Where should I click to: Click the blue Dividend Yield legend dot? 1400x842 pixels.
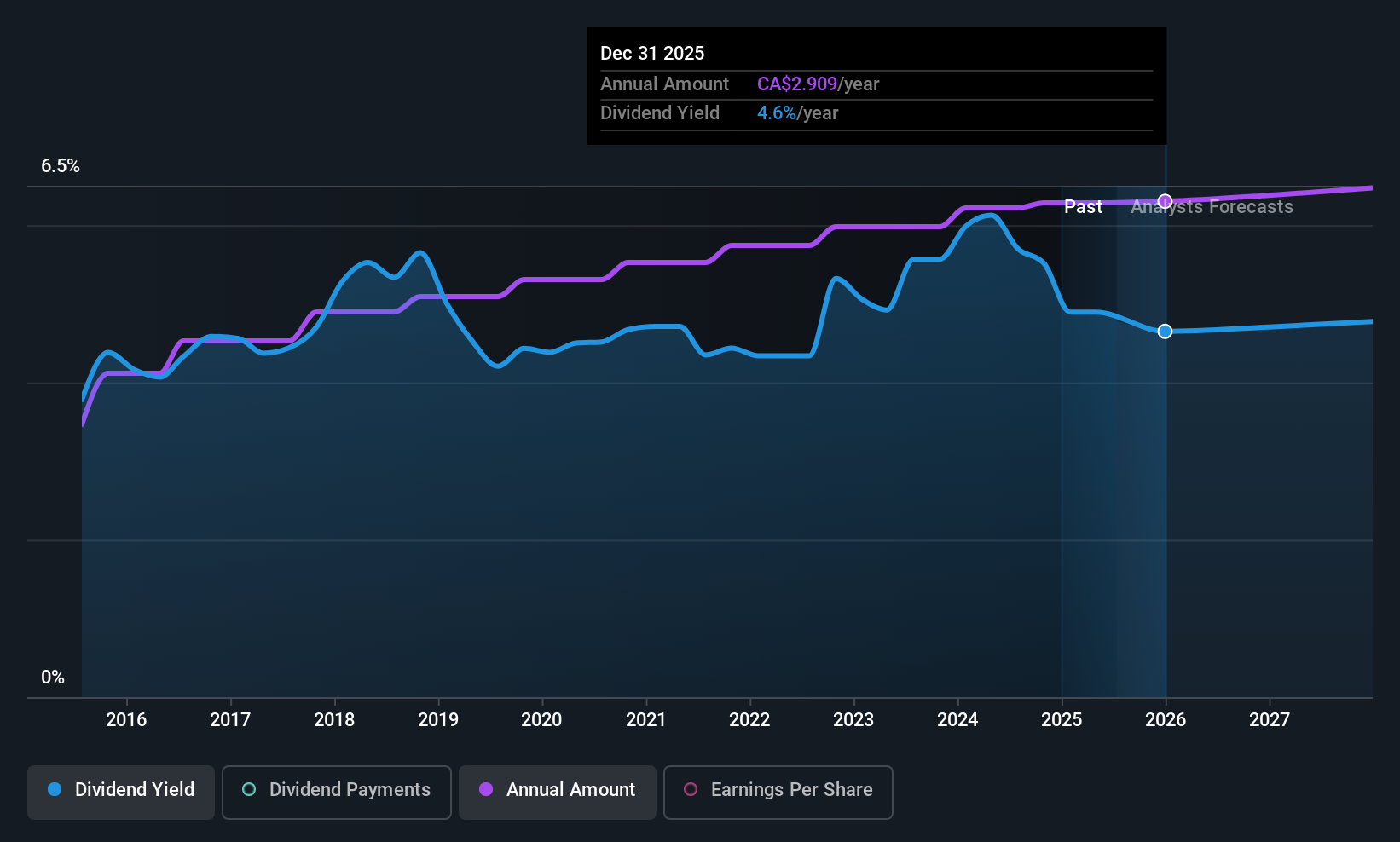point(55,789)
